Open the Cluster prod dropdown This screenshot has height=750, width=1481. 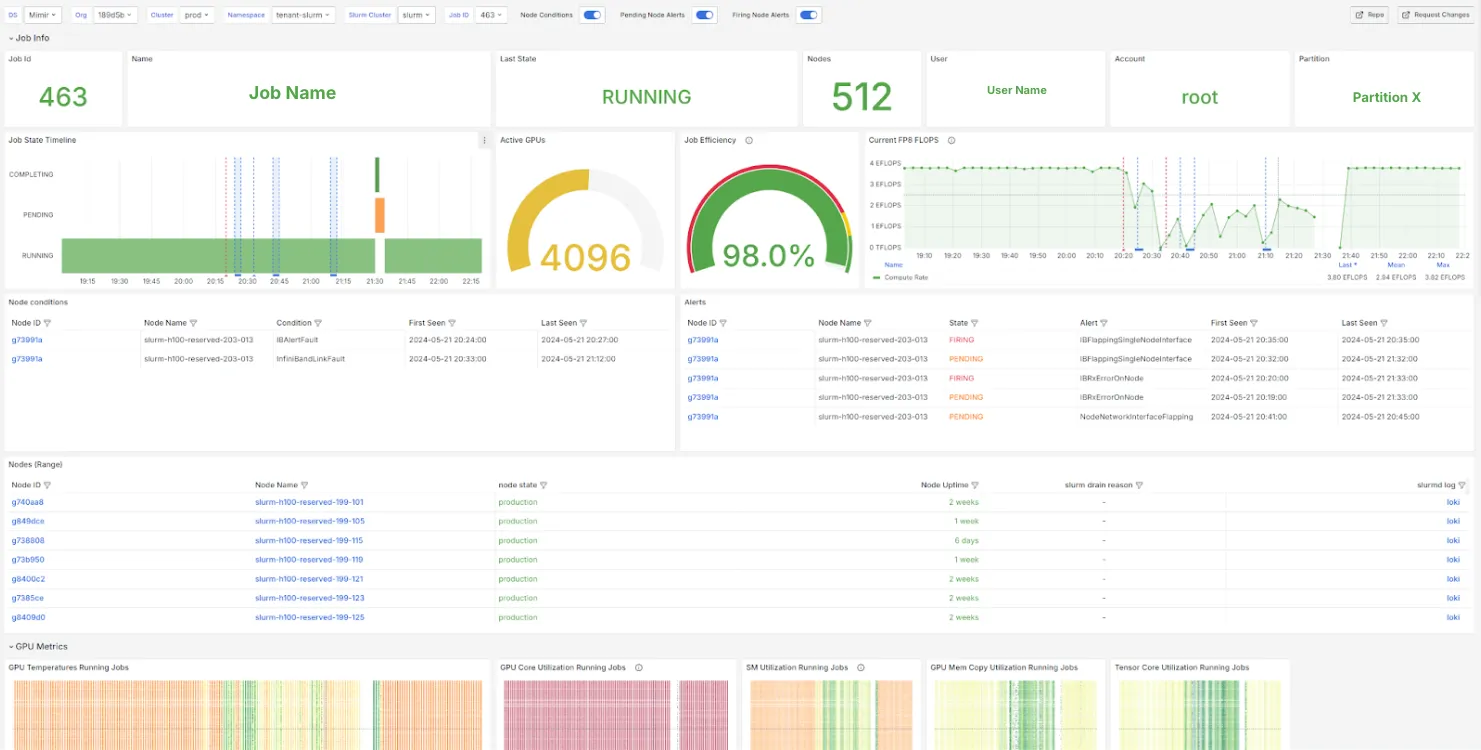(195, 15)
